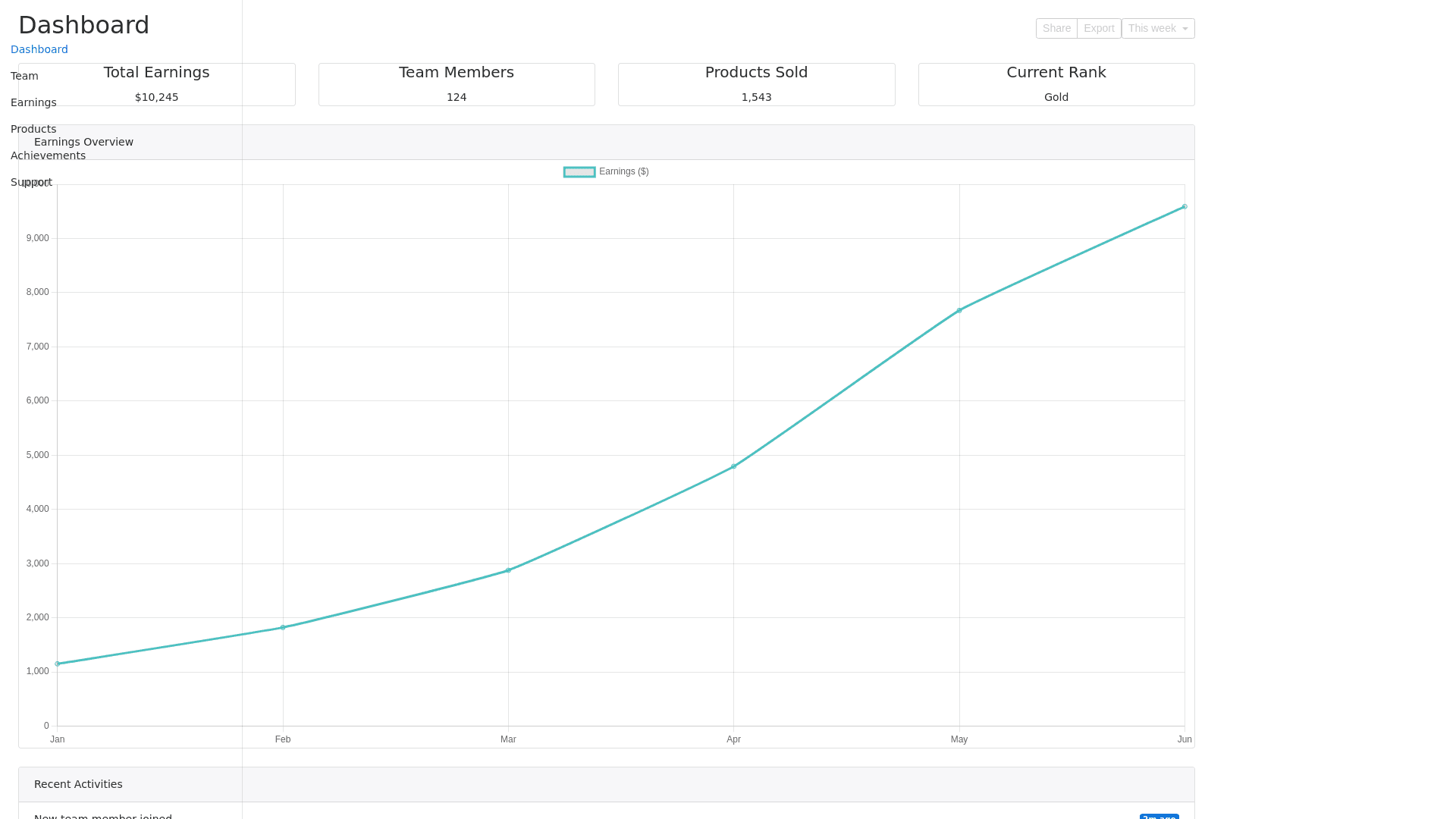Click the Current Rank card

pyautogui.click(x=1056, y=84)
